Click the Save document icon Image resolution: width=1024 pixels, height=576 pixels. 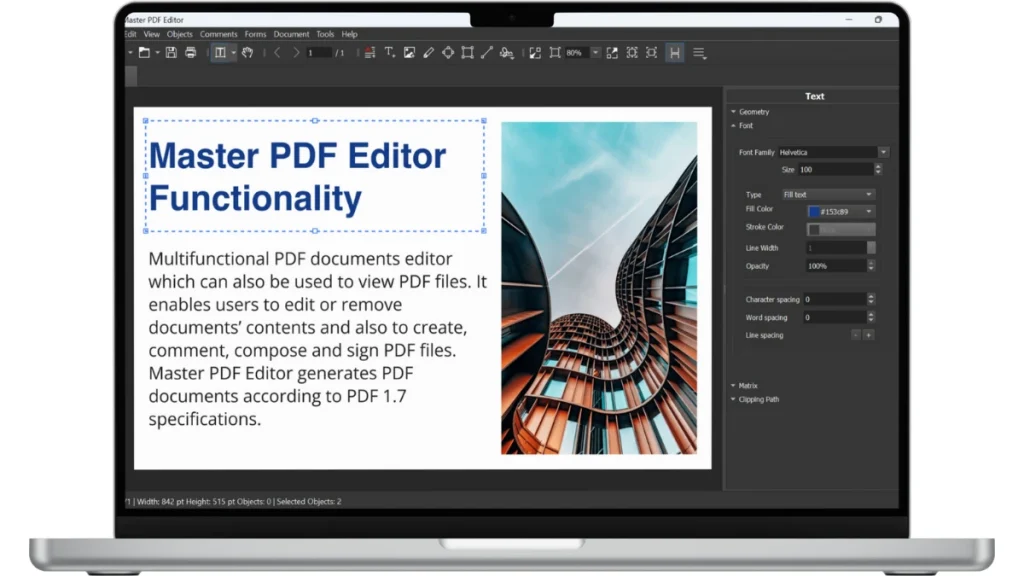click(171, 53)
